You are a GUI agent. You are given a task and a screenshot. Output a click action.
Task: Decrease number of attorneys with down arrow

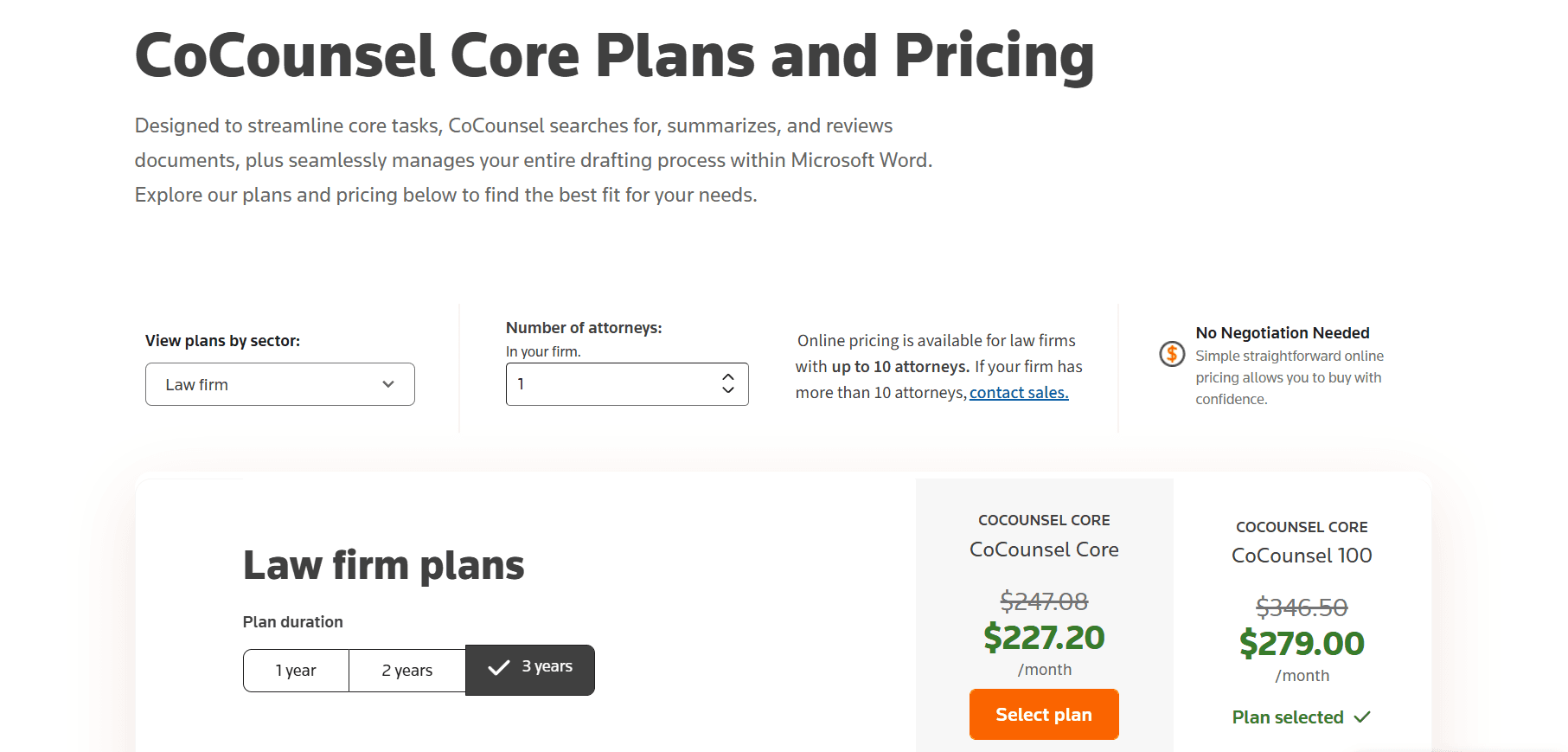[x=728, y=390]
